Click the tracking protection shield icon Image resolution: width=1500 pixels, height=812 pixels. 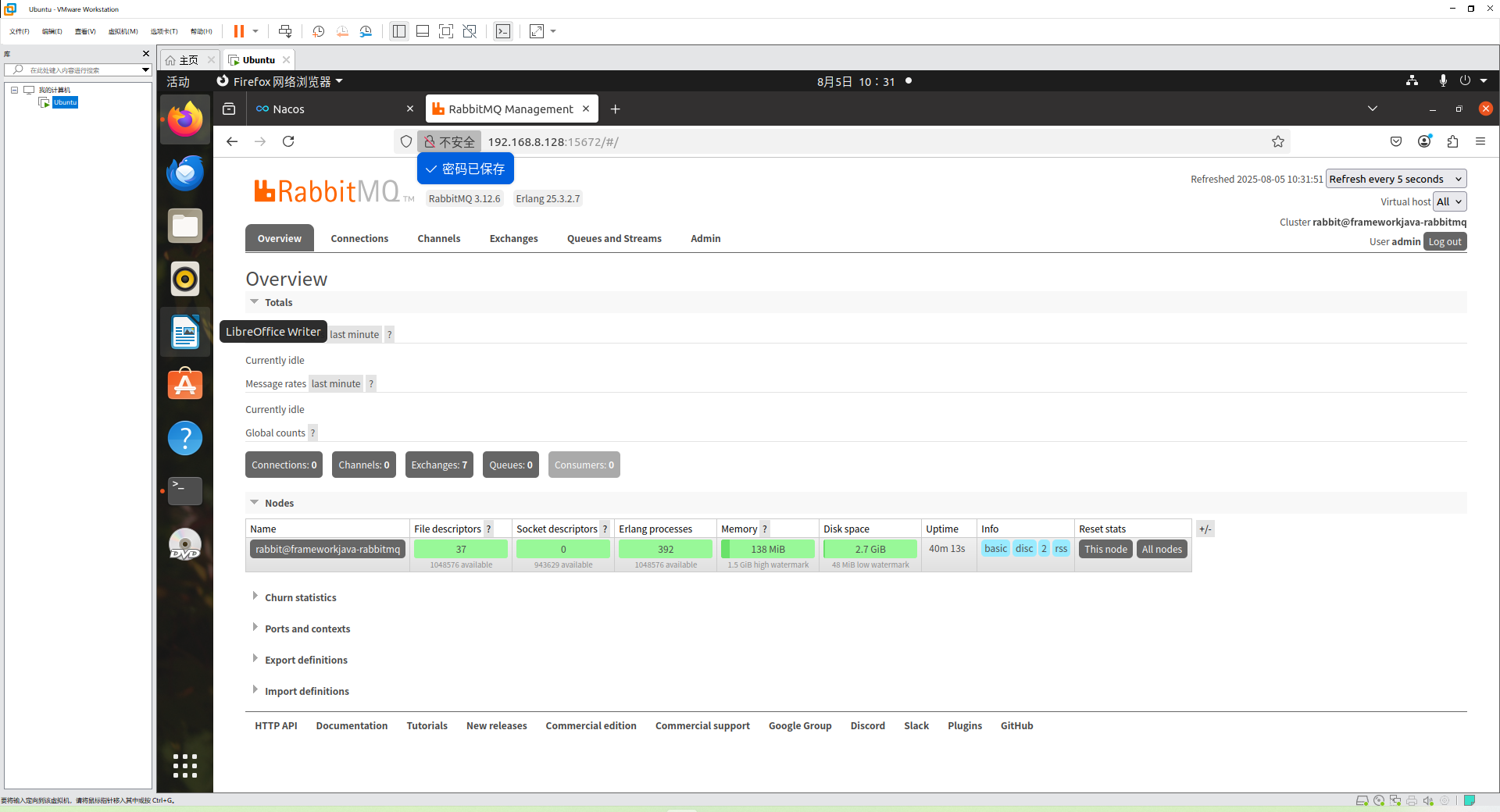point(406,141)
